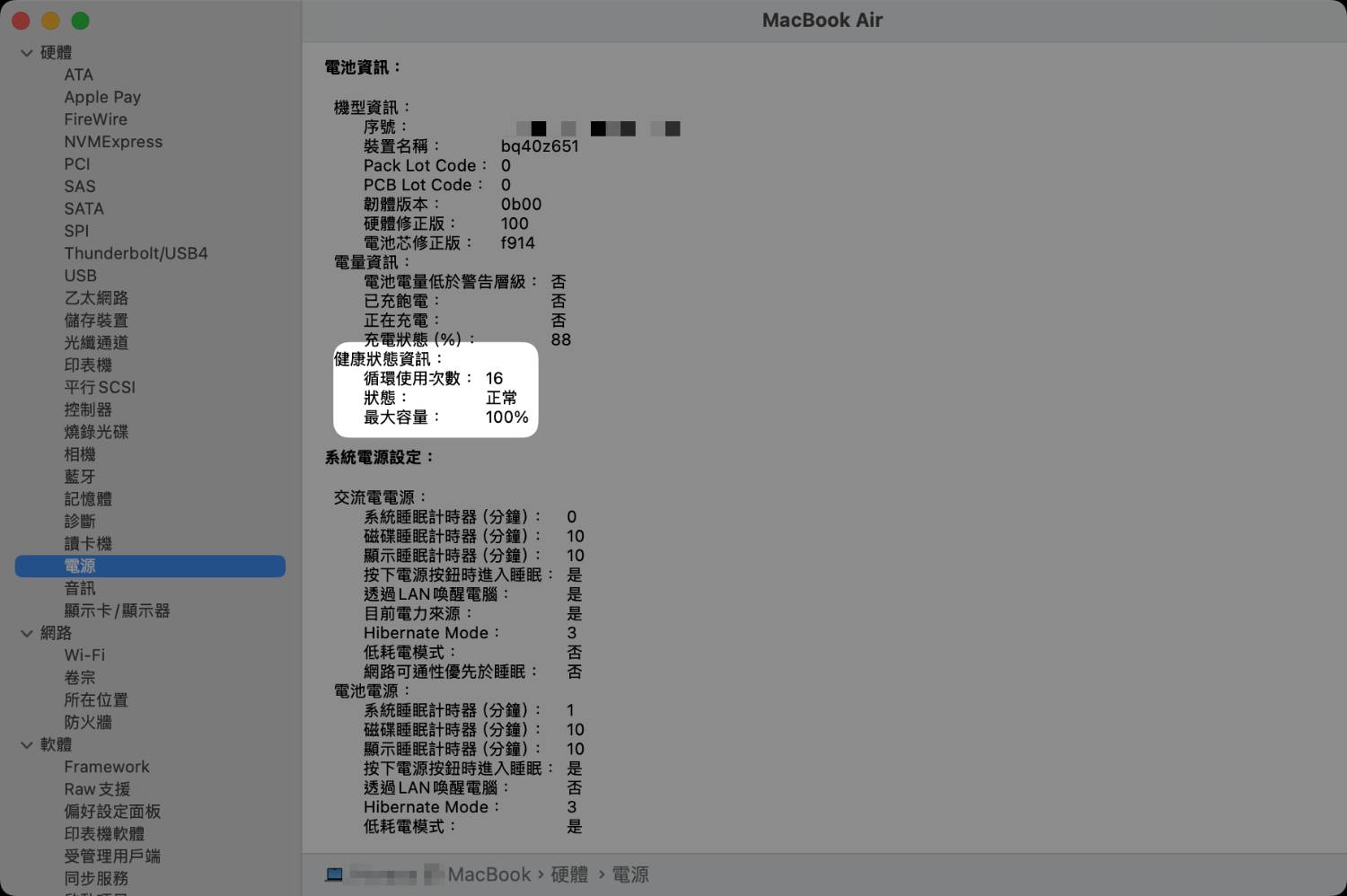
Task: Choose 讀卡機 sidebar item
Action: [x=88, y=543]
